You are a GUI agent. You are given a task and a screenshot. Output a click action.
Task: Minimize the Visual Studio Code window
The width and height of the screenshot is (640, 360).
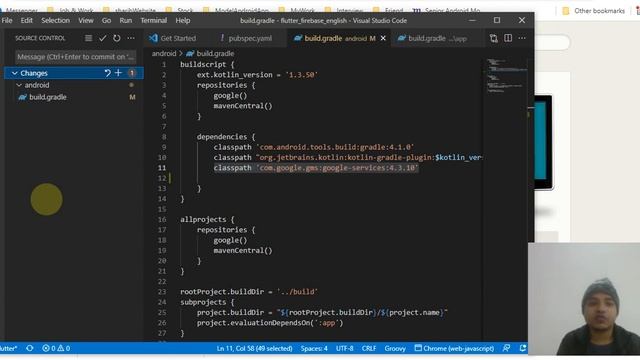point(472,20)
